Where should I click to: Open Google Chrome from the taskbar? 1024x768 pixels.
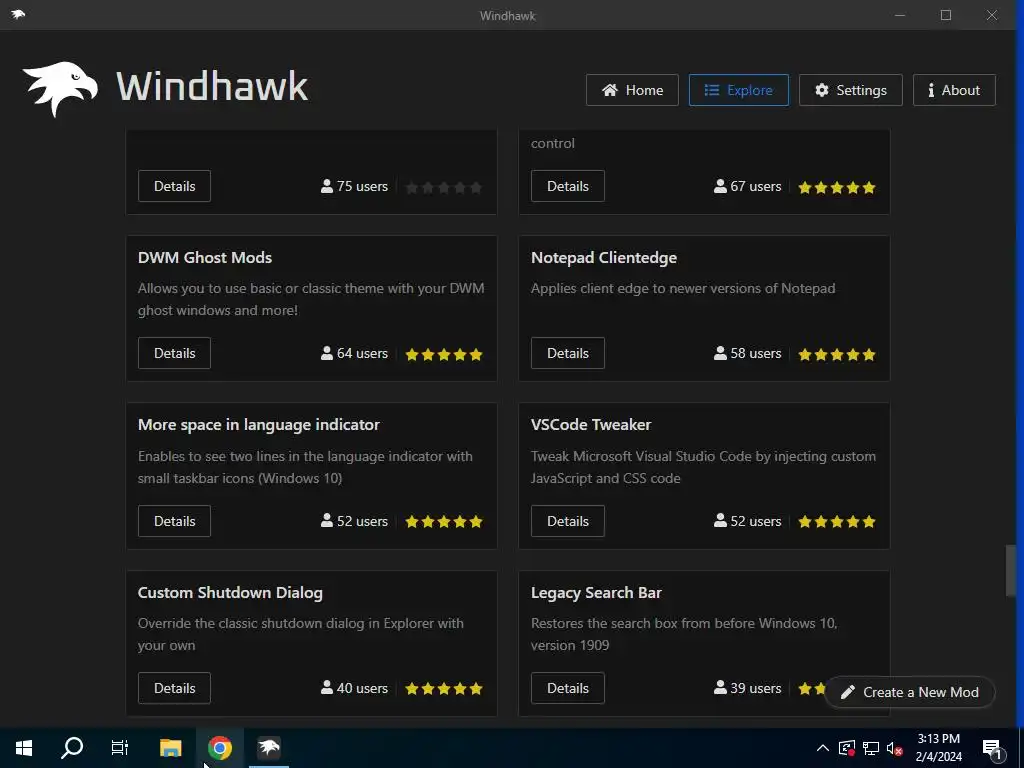pyautogui.click(x=219, y=748)
